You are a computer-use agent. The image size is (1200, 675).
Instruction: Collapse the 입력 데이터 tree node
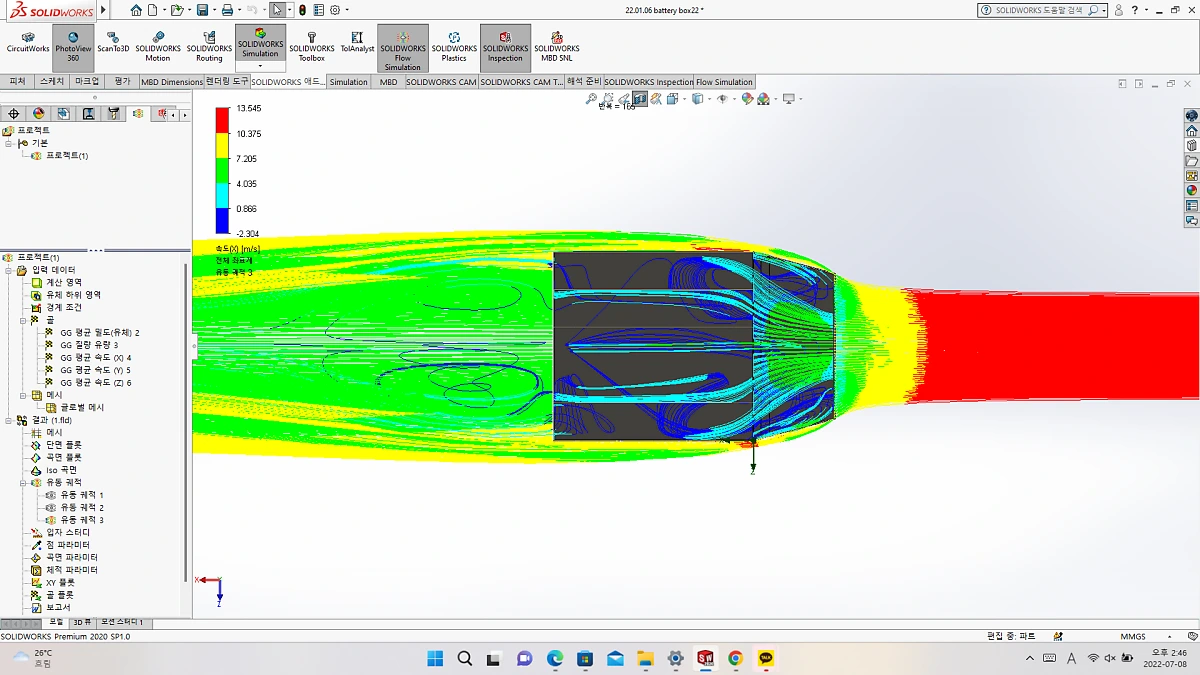(9, 270)
